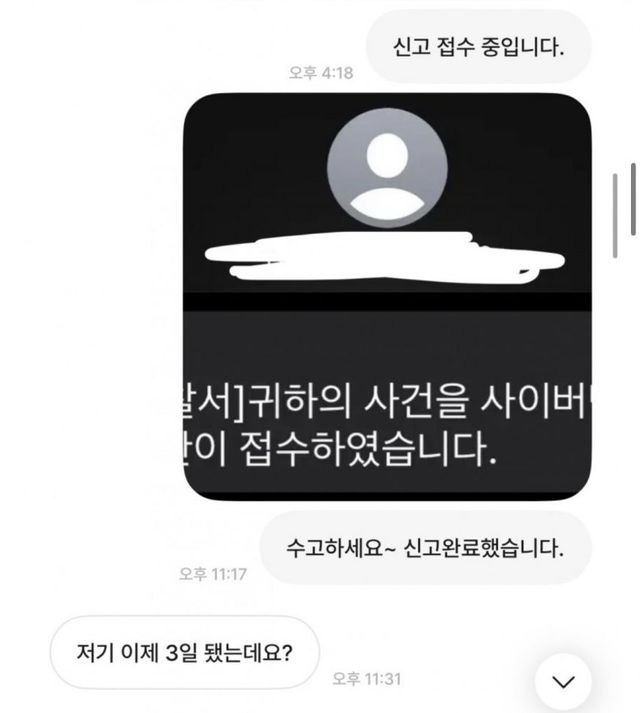Tap the '오후 11:31' timestamp
This screenshot has height=713, width=640.
(367, 679)
